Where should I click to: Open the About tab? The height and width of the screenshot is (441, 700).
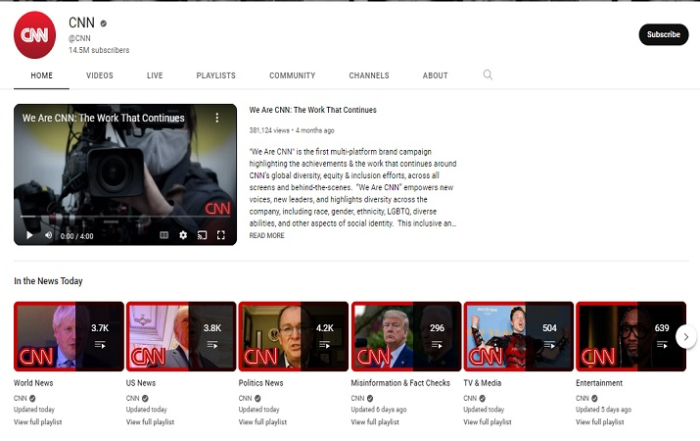point(435,75)
